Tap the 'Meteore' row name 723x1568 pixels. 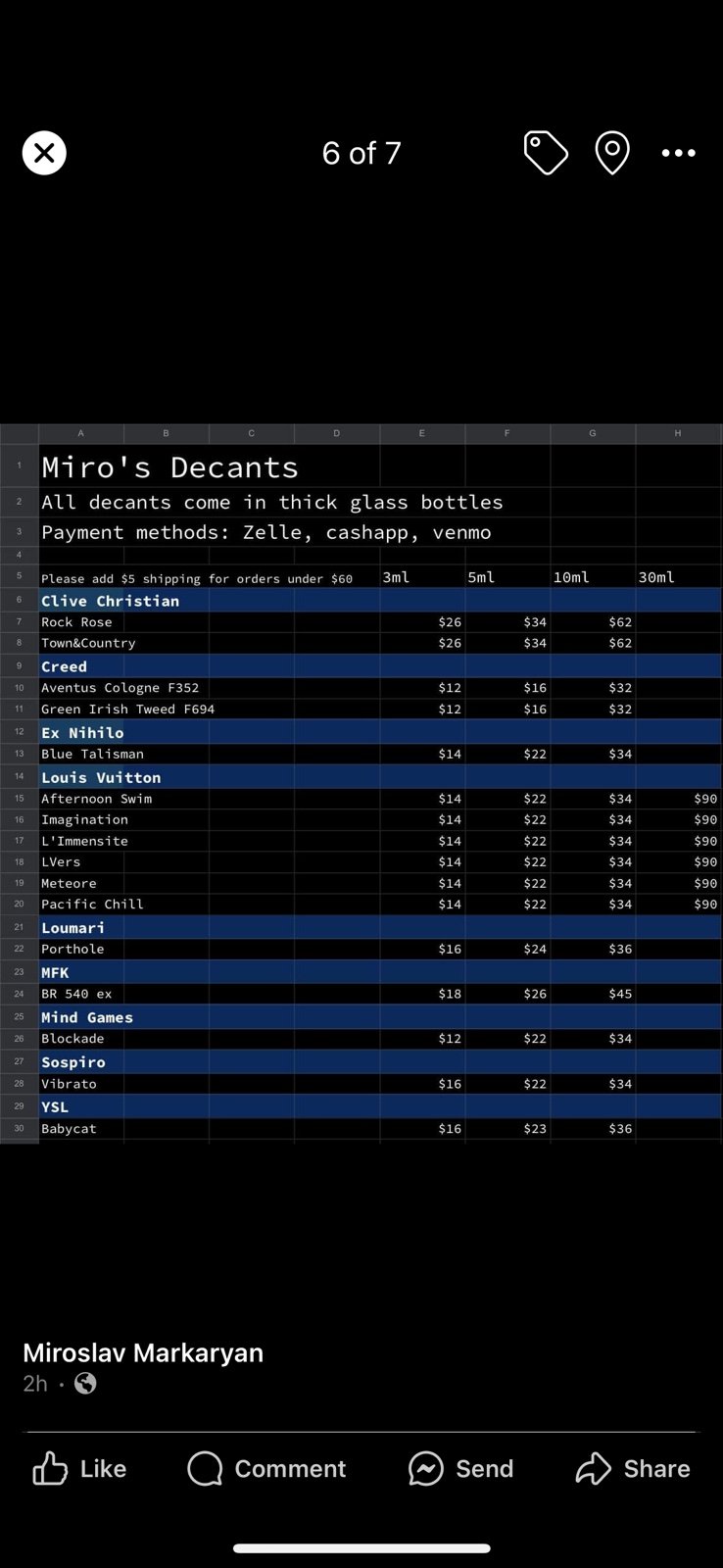(x=69, y=884)
